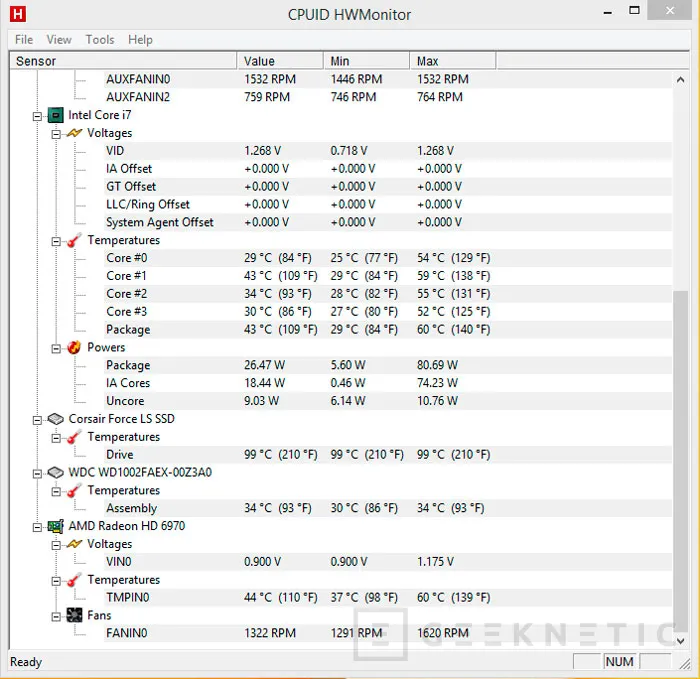Click the Sensor column header

tap(123, 61)
